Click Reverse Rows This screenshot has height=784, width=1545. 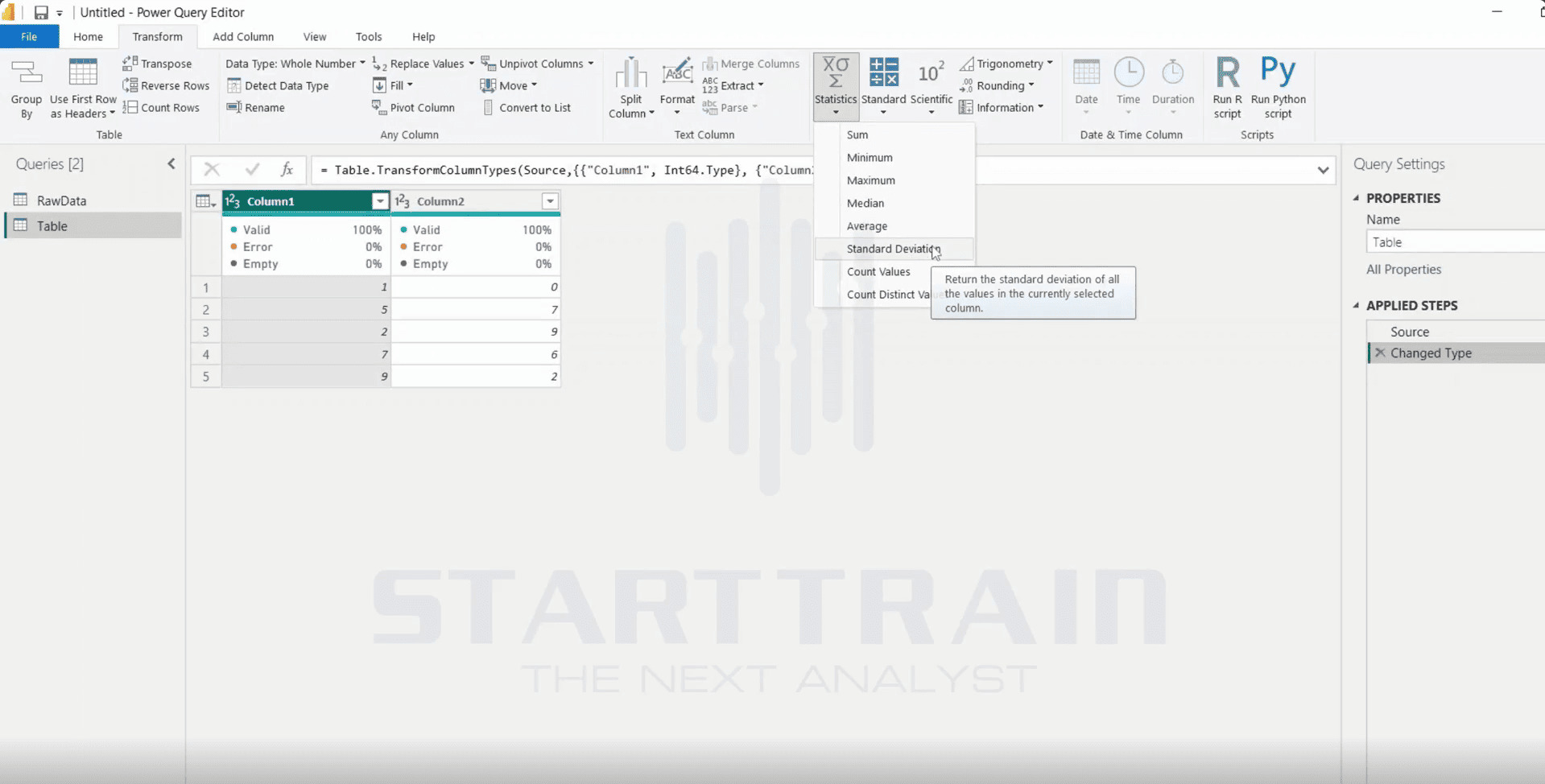[166, 85]
